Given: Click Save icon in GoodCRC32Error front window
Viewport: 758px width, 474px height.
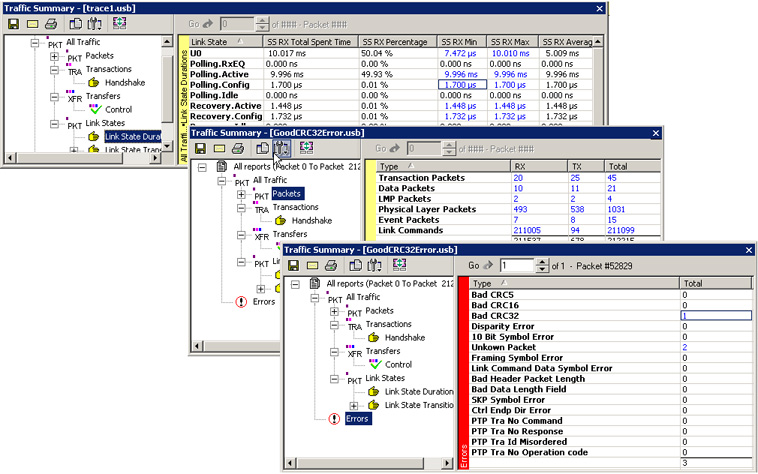Looking at the screenshot, I should [294, 265].
